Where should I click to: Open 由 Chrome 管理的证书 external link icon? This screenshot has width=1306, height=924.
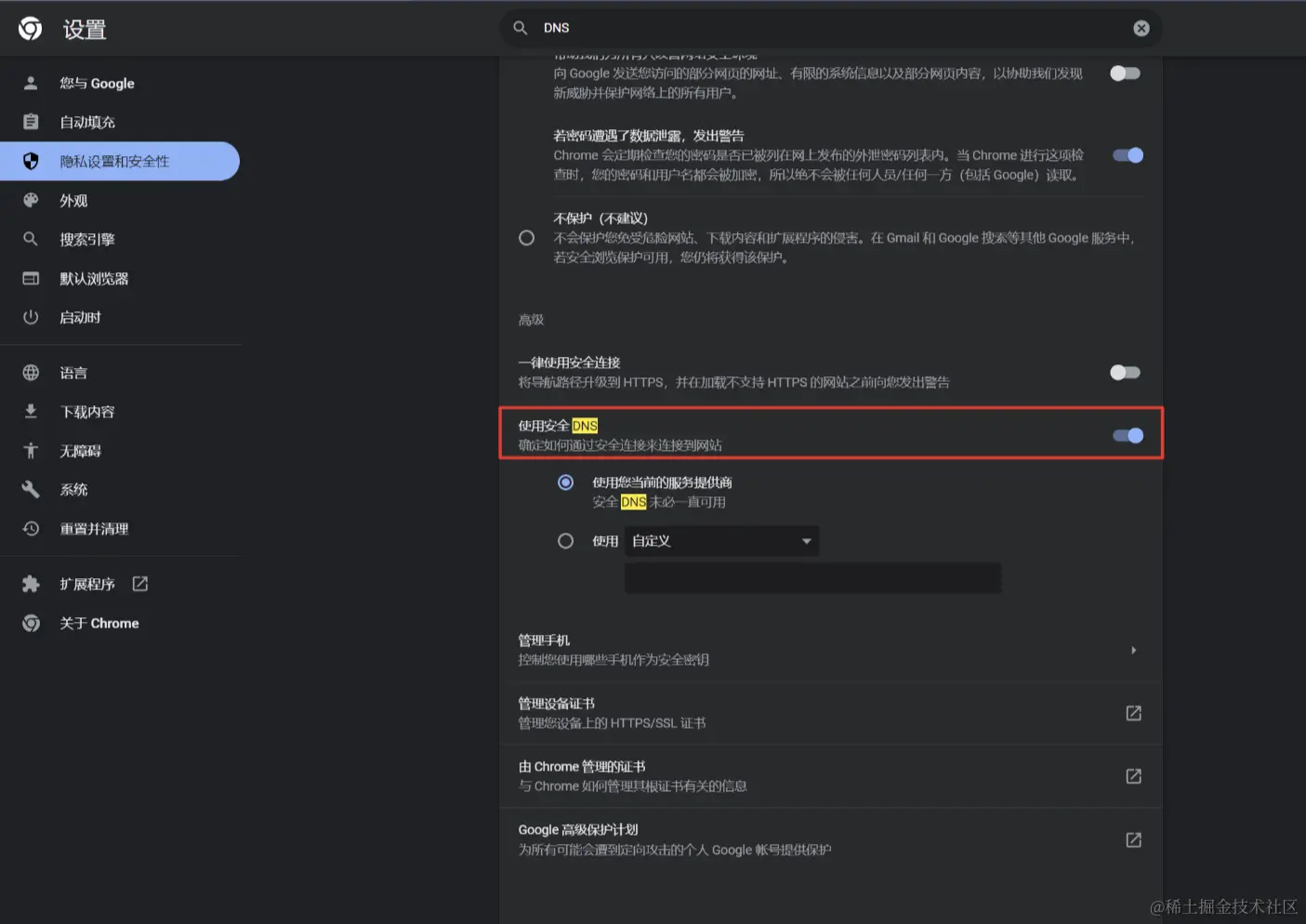(x=1133, y=776)
